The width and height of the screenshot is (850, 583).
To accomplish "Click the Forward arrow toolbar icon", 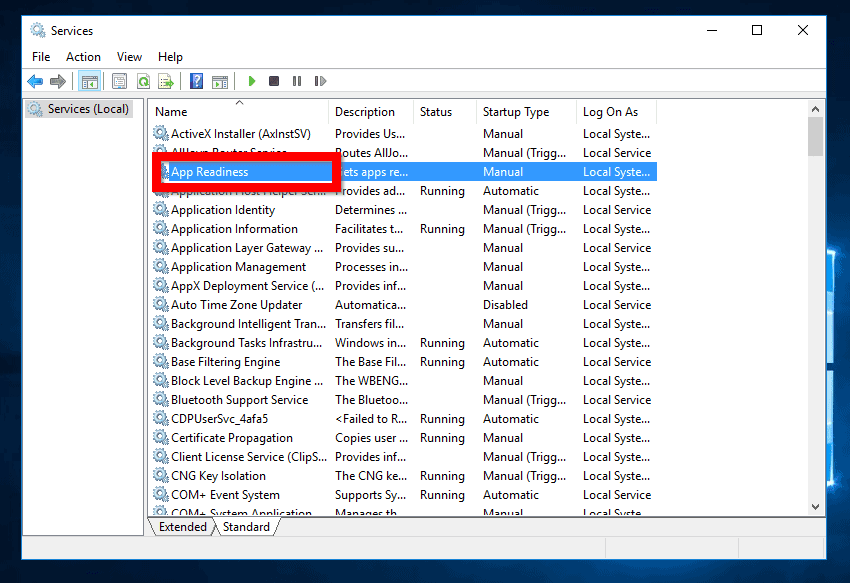I will pyautogui.click(x=57, y=81).
